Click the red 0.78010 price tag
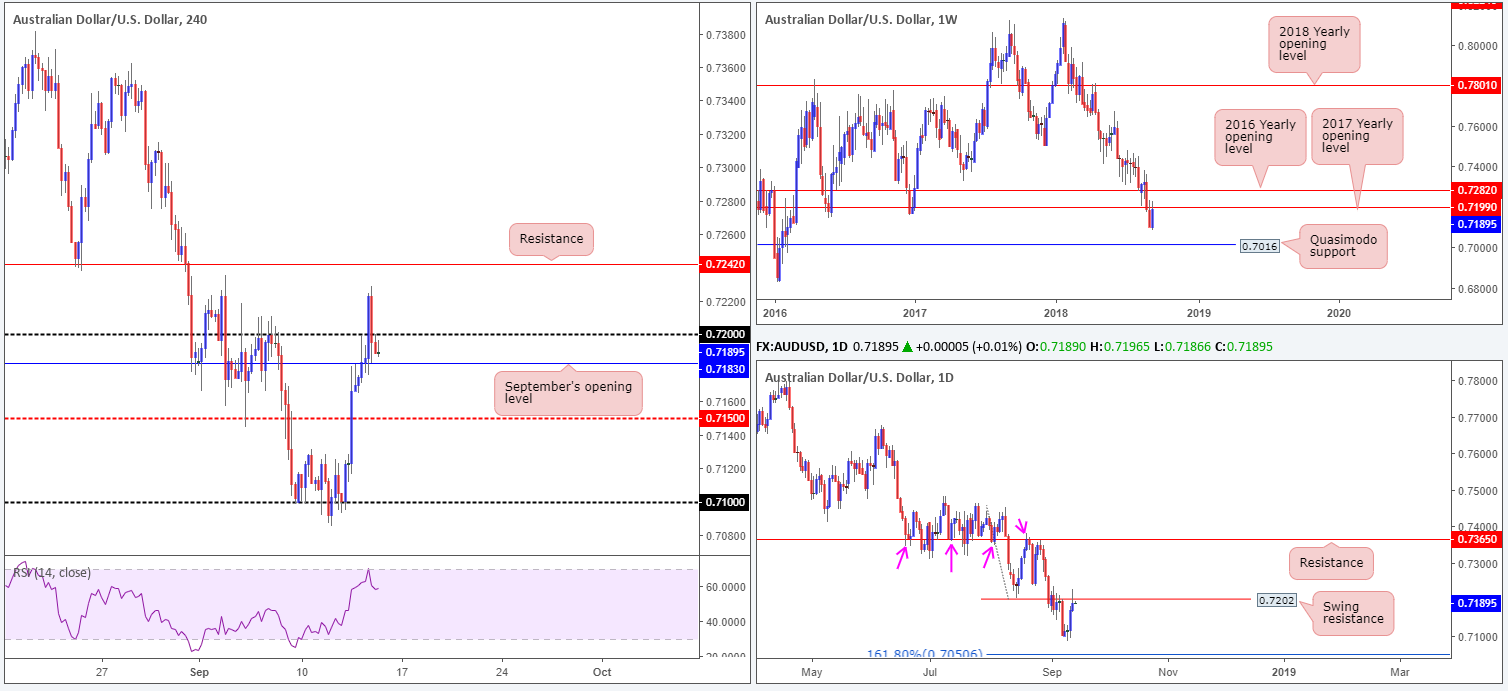The image size is (1508, 691). [x=1478, y=86]
